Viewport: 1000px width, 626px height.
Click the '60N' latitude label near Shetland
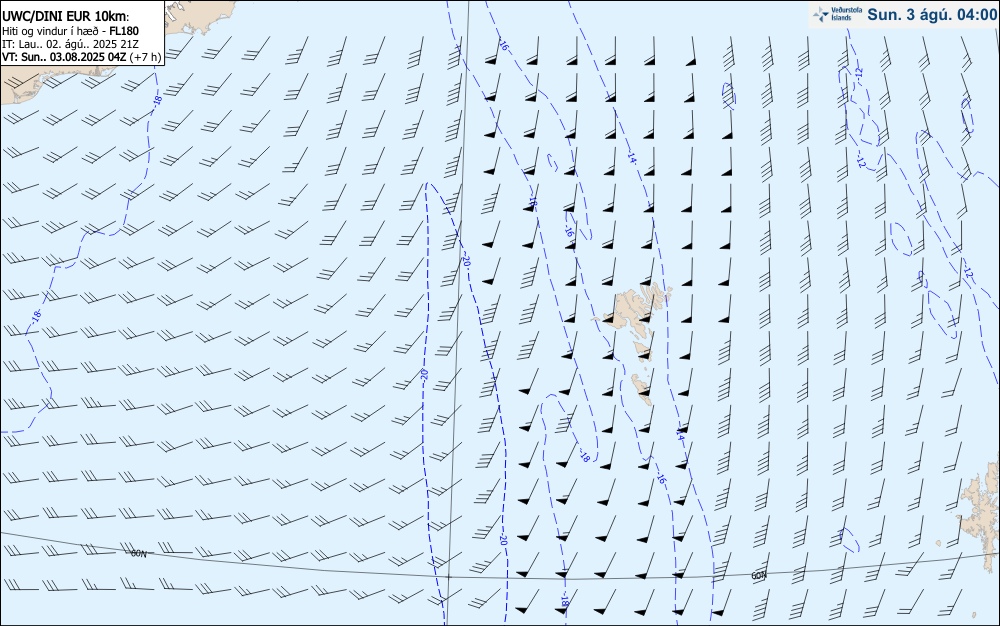tap(758, 576)
